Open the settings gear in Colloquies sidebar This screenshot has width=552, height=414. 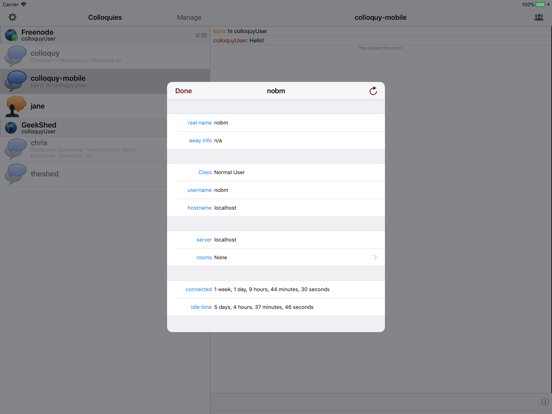(12, 17)
